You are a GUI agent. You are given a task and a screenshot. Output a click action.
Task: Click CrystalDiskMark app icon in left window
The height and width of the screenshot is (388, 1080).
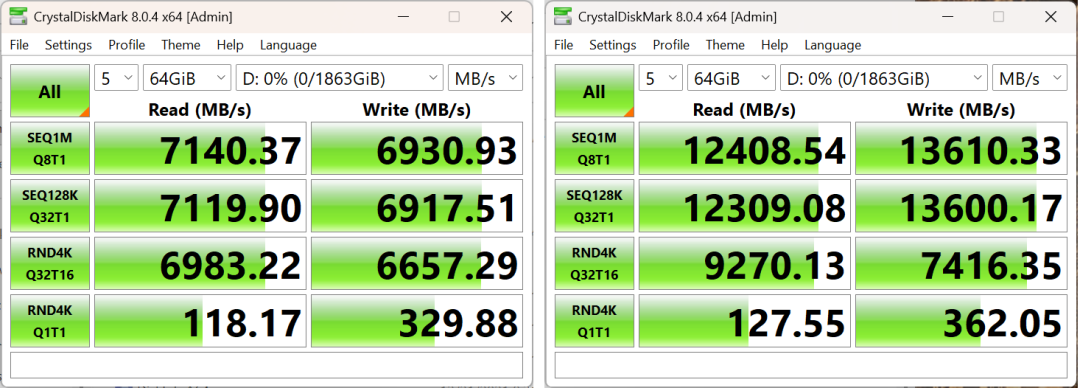point(20,17)
